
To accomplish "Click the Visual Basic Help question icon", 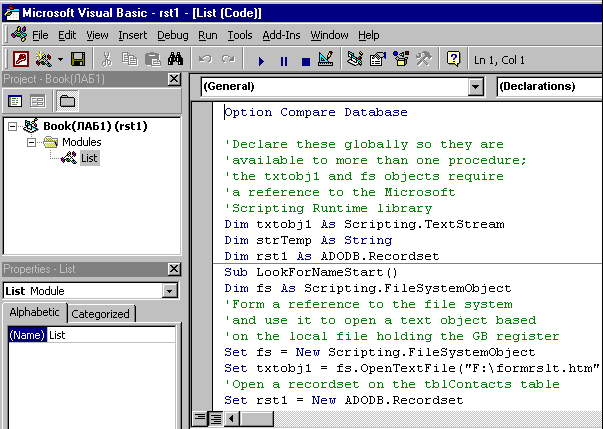I will point(453,60).
